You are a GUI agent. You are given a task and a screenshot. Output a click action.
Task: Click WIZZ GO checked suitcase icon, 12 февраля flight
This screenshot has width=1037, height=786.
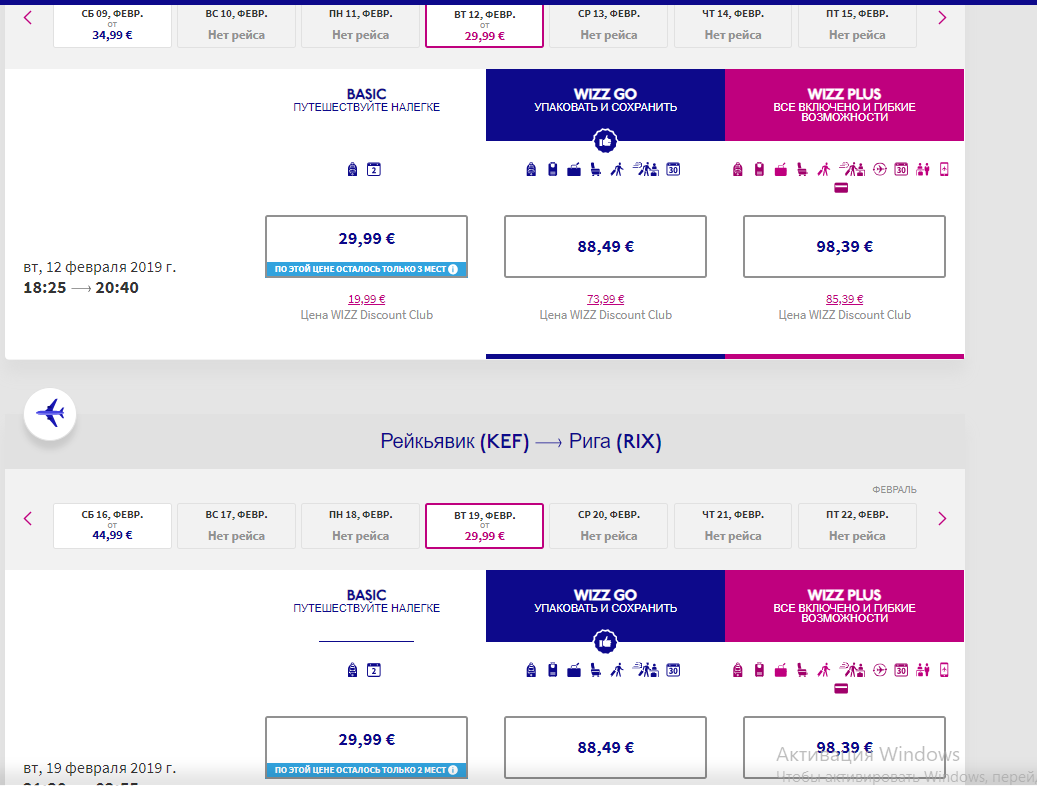click(574, 170)
